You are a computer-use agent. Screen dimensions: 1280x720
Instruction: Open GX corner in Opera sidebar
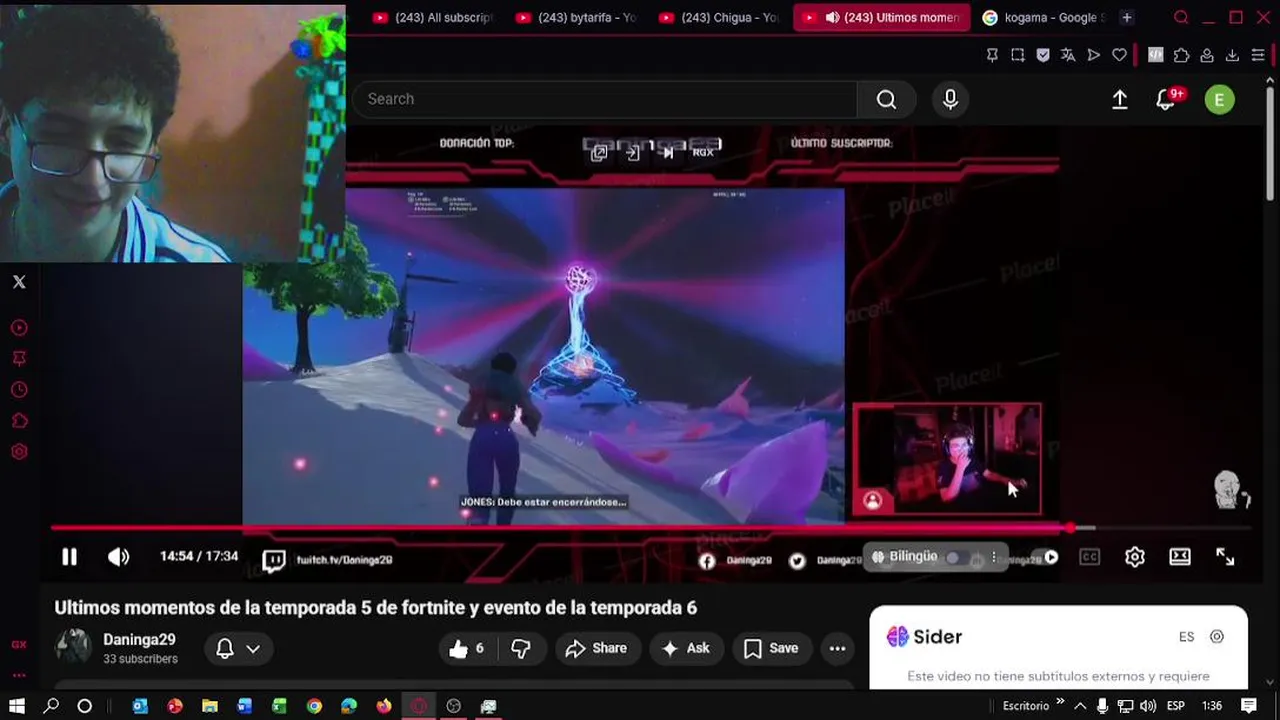19,645
